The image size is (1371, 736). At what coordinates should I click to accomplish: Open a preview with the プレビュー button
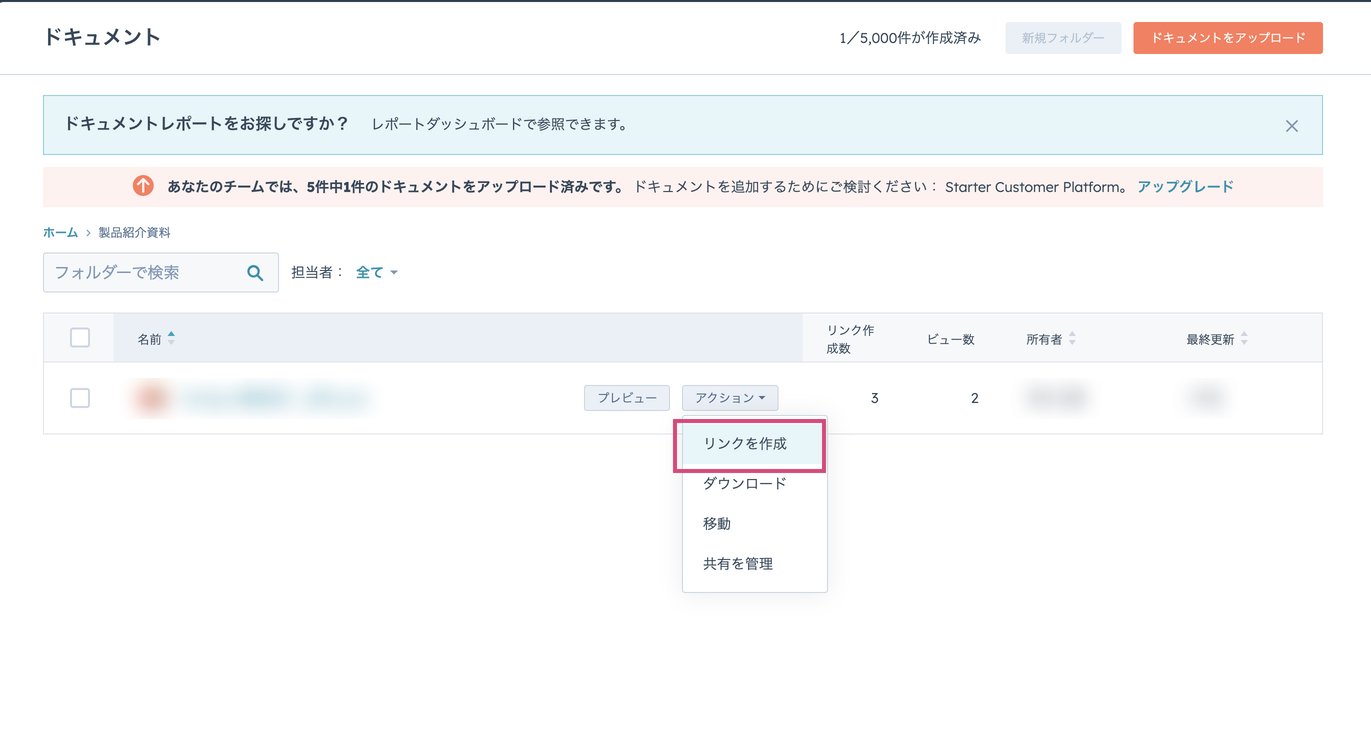pos(626,397)
